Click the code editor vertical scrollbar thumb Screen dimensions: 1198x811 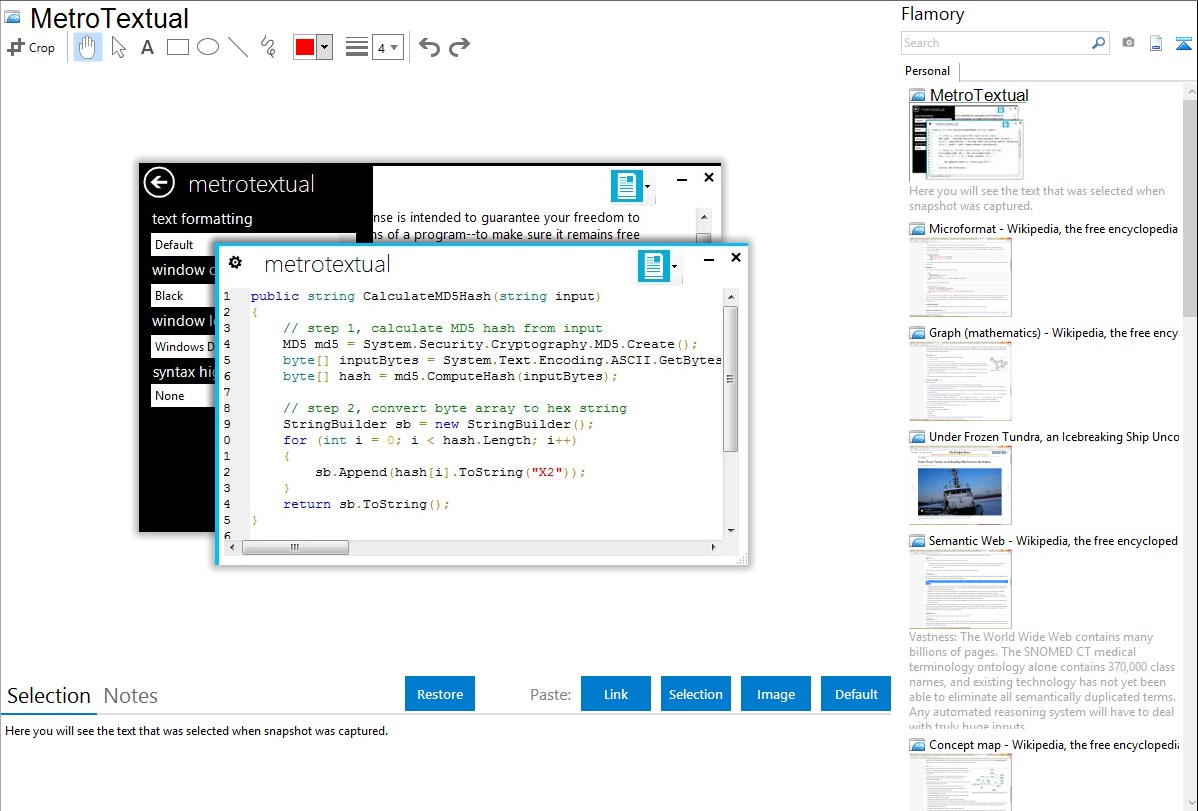click(730, 379)
